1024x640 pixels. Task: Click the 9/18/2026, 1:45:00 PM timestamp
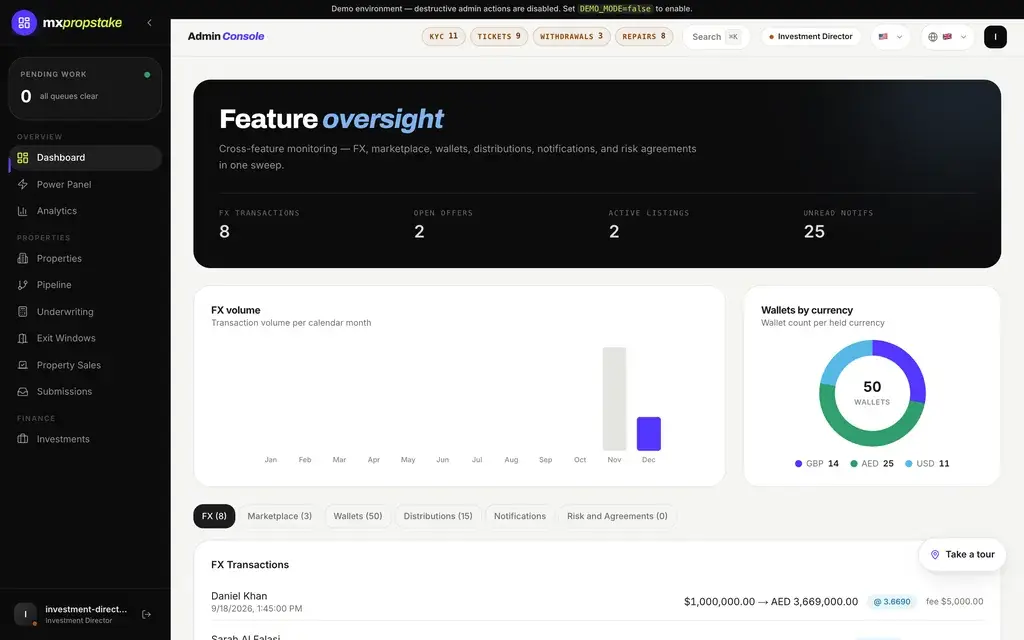pos(257,609)
